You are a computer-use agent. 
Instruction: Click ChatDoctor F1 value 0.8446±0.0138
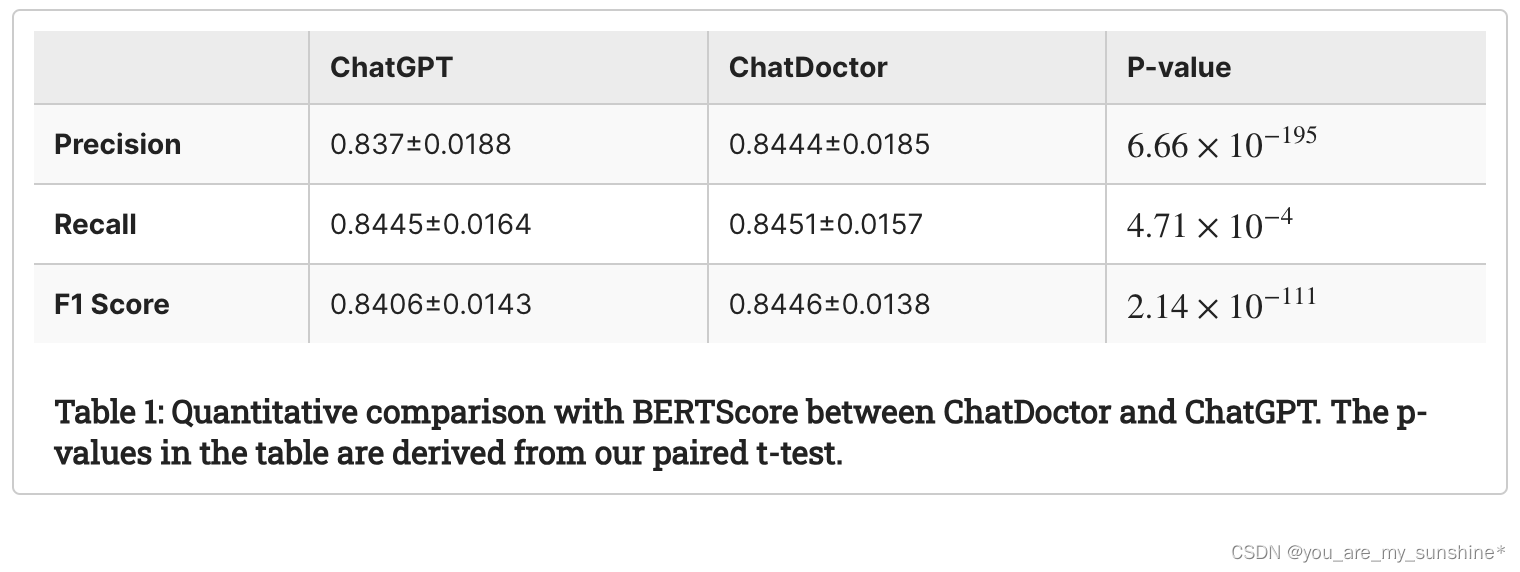click(x=829, y=304)
